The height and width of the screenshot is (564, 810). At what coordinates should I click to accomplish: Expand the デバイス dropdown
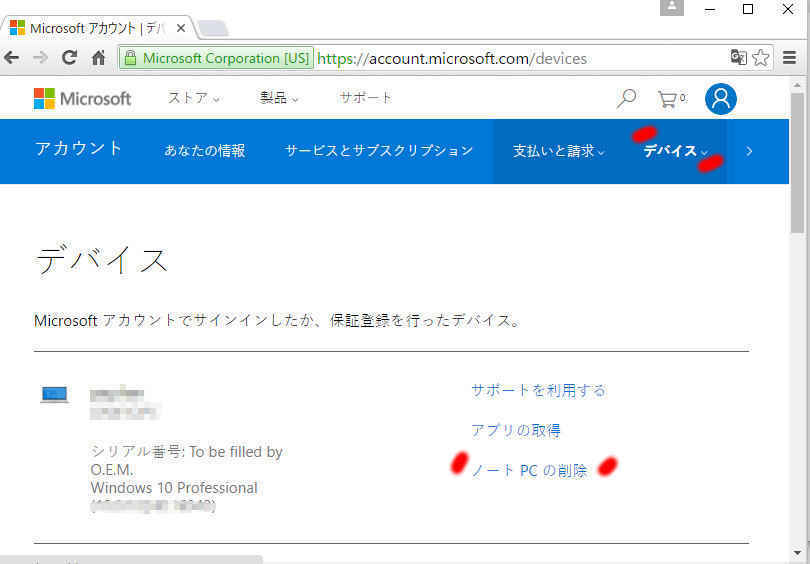[x=675, y=151]
